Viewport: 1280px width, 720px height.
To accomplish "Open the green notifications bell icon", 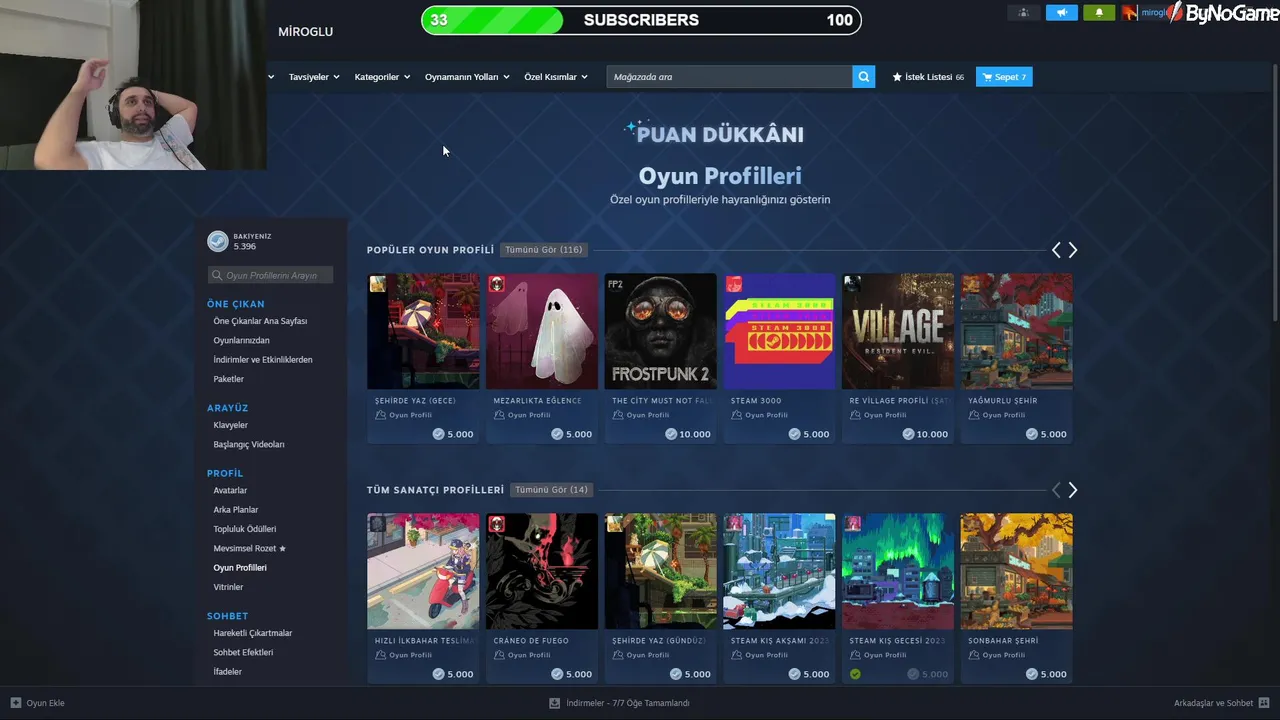I will pos(1099,12).
